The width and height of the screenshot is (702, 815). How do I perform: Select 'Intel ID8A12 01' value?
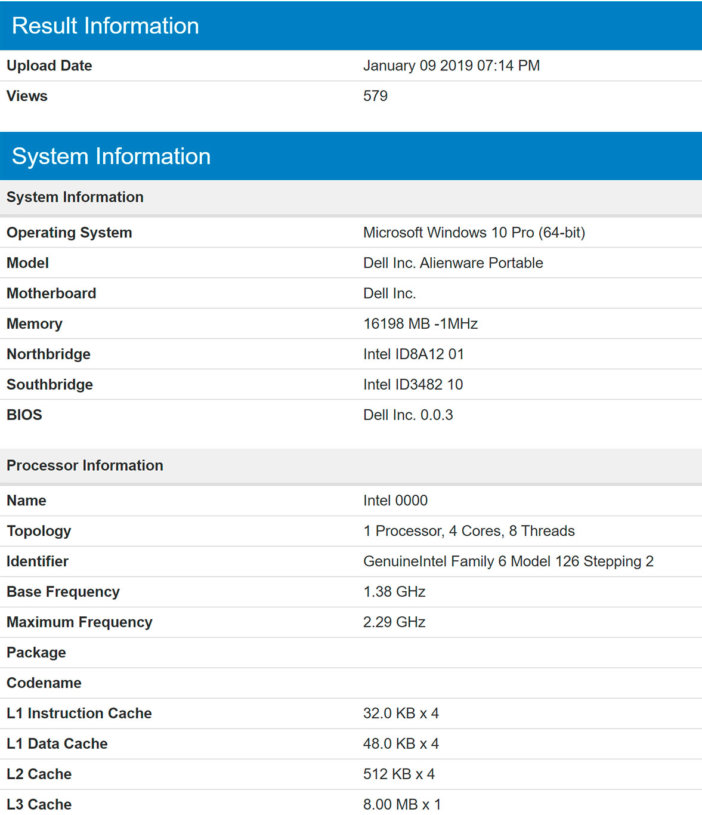pyautogui.click(x=414, y=354)
